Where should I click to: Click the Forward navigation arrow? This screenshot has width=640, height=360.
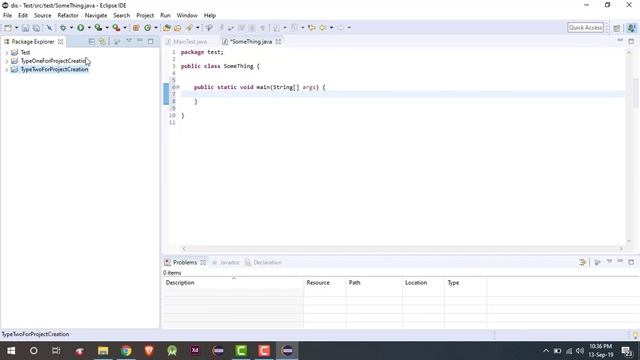coord(340,28)
